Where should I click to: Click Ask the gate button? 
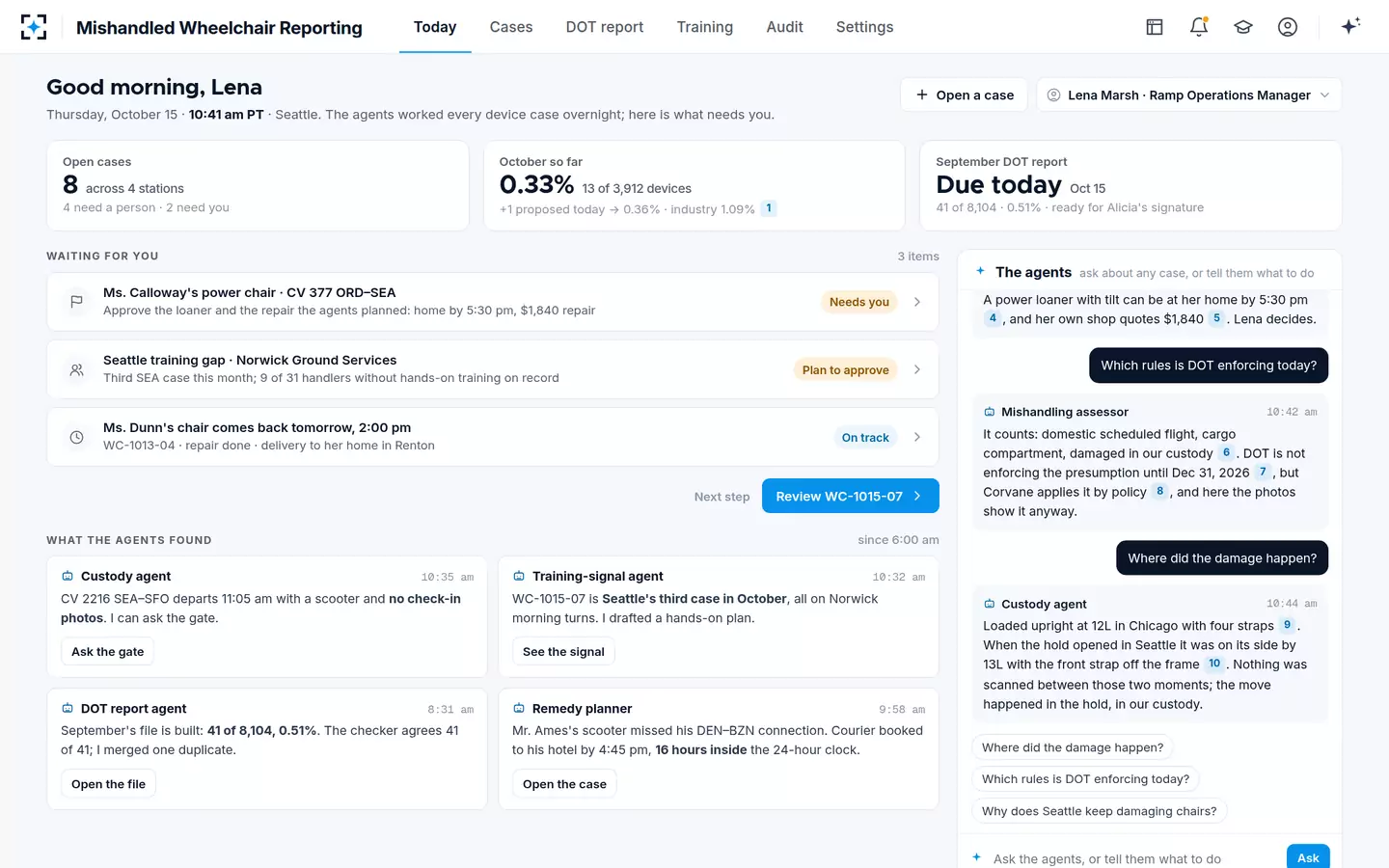click(x=108, y=651)
